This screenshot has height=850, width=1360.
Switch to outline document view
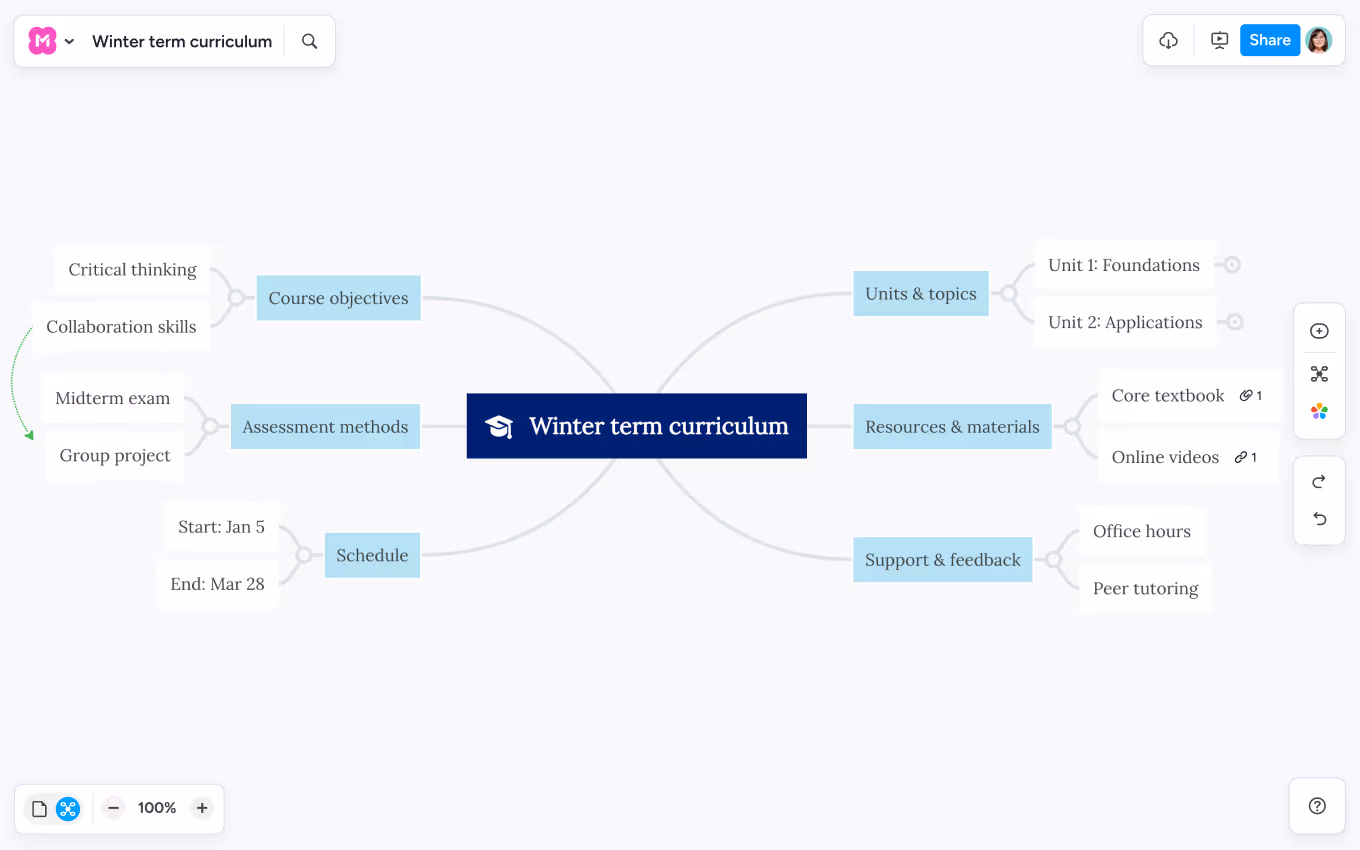click(40, 809)
